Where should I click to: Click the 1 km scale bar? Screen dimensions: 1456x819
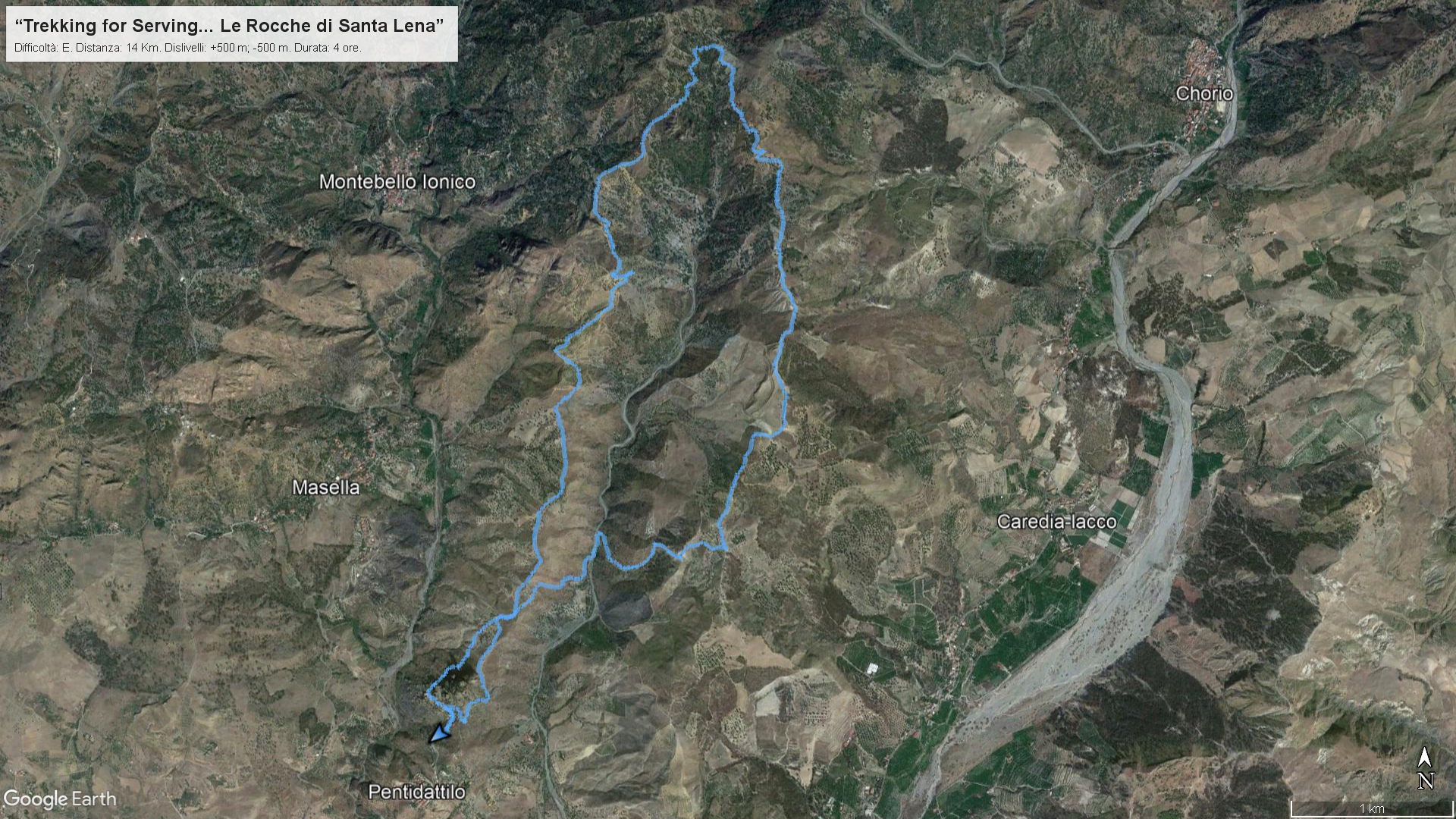pos(1371,808)
